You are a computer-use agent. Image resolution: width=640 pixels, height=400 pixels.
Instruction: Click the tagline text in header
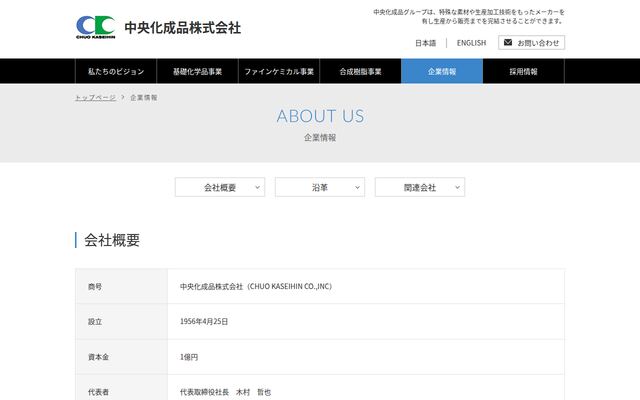[x=469, y=16]
